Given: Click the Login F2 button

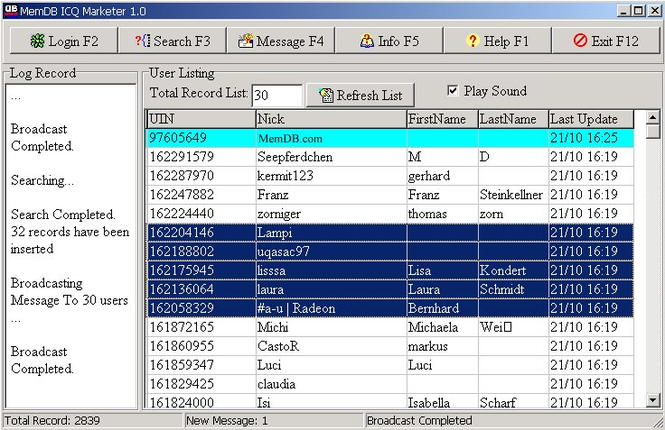Looking at the screenshot, I should coord(64,41).
